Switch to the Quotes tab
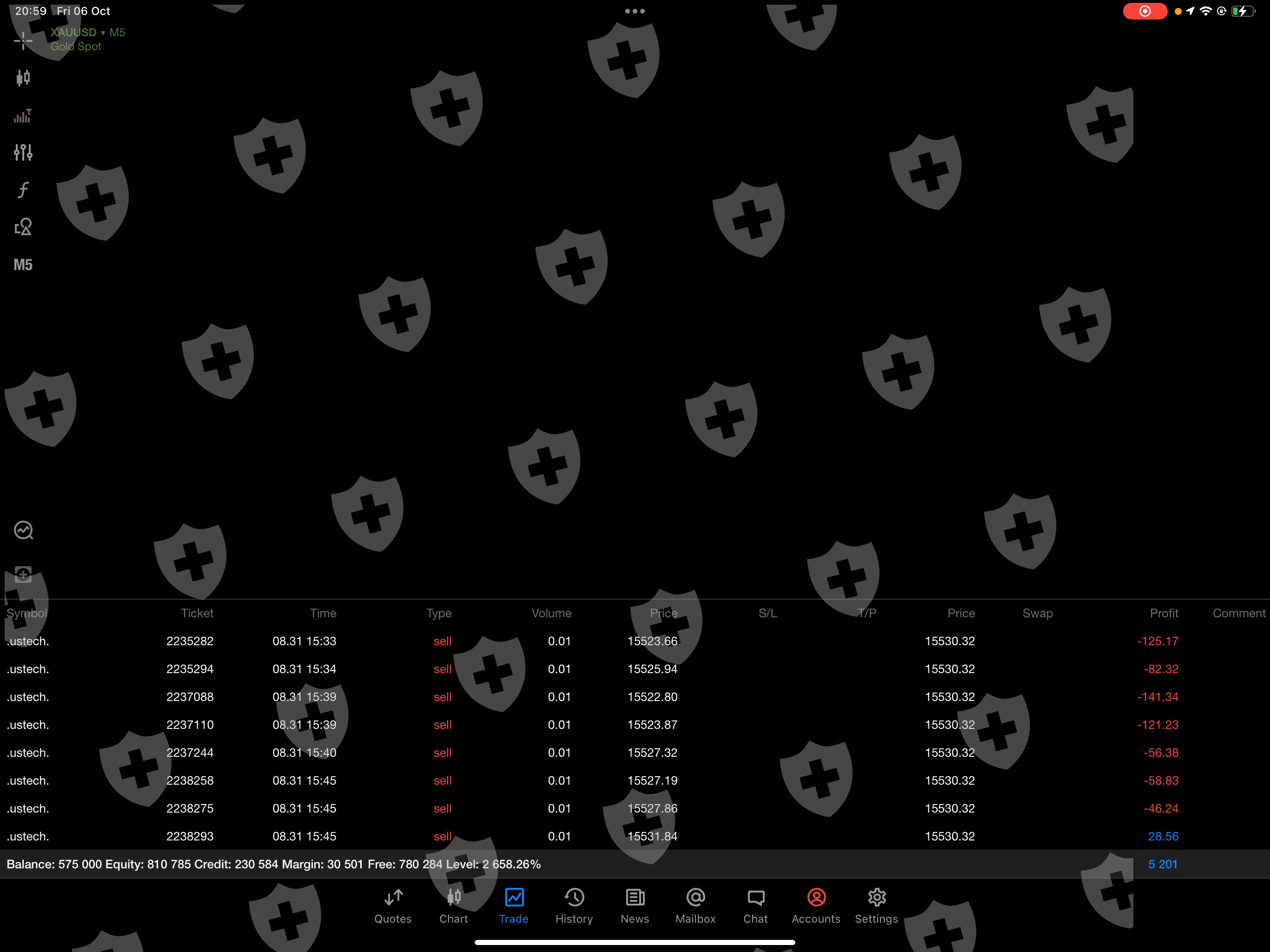Screen dimensions: 1270x952 tap(393, 906)
